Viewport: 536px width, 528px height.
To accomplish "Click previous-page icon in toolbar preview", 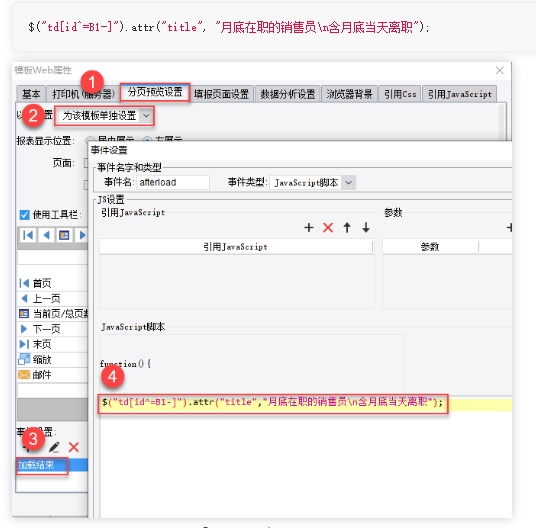I will [x=46, y=235].
